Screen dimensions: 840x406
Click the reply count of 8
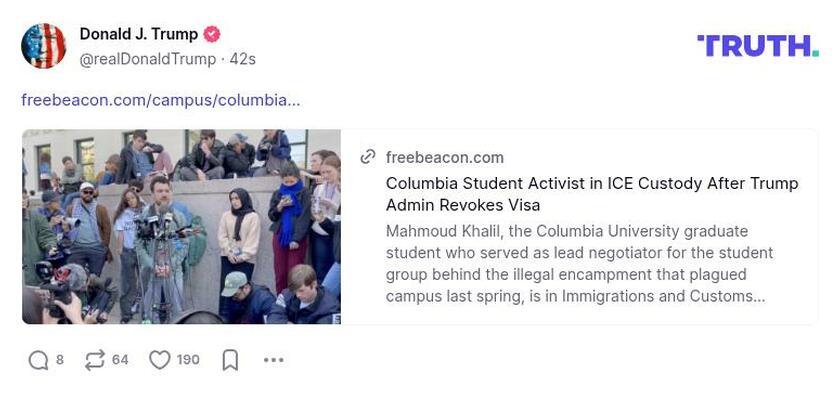point(60,360)
